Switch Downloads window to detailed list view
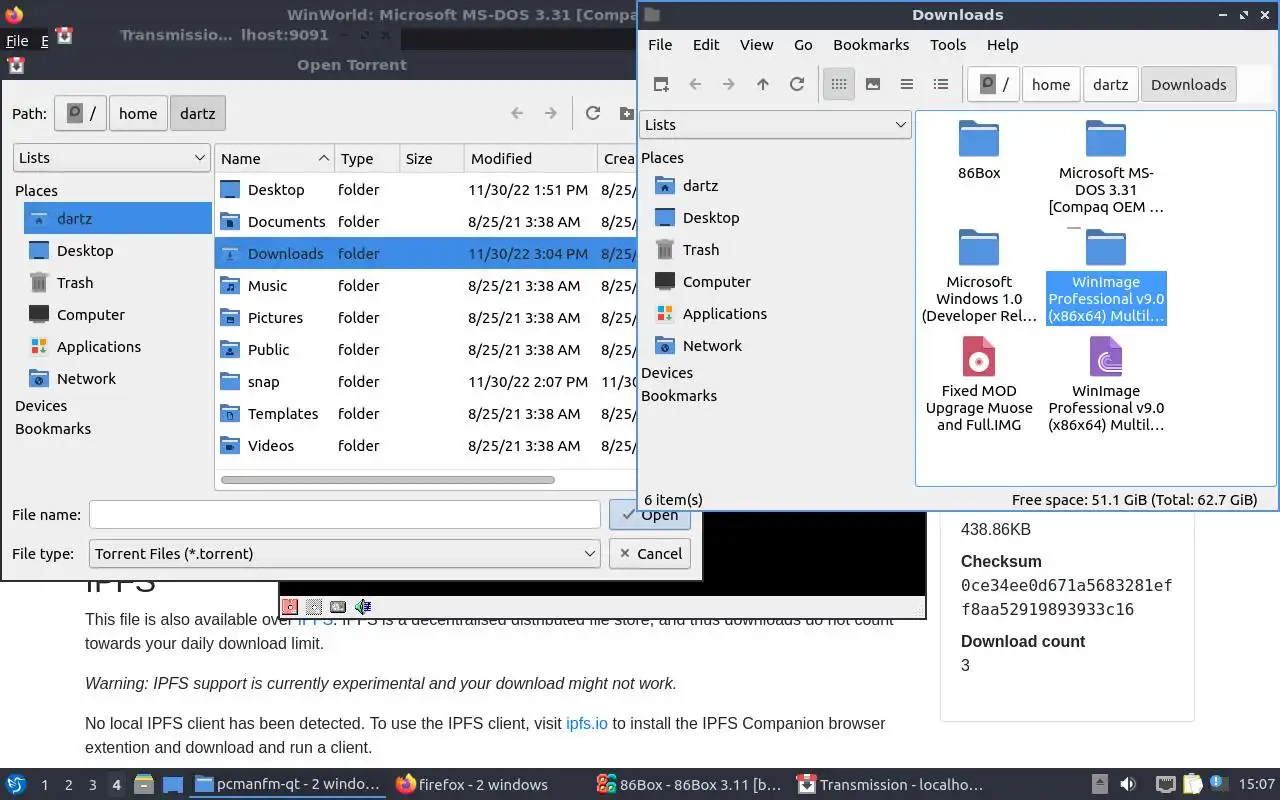The width and height of the screenshot is (1280, 800). tap(941, 84)
